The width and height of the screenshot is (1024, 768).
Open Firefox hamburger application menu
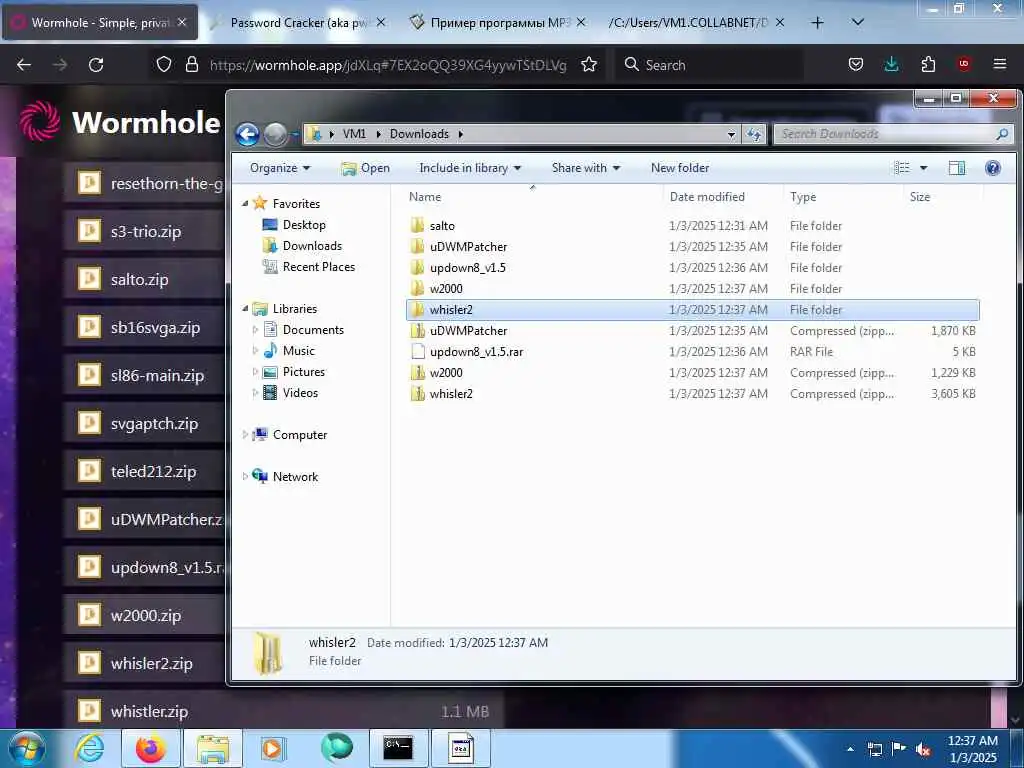[999, 64]
